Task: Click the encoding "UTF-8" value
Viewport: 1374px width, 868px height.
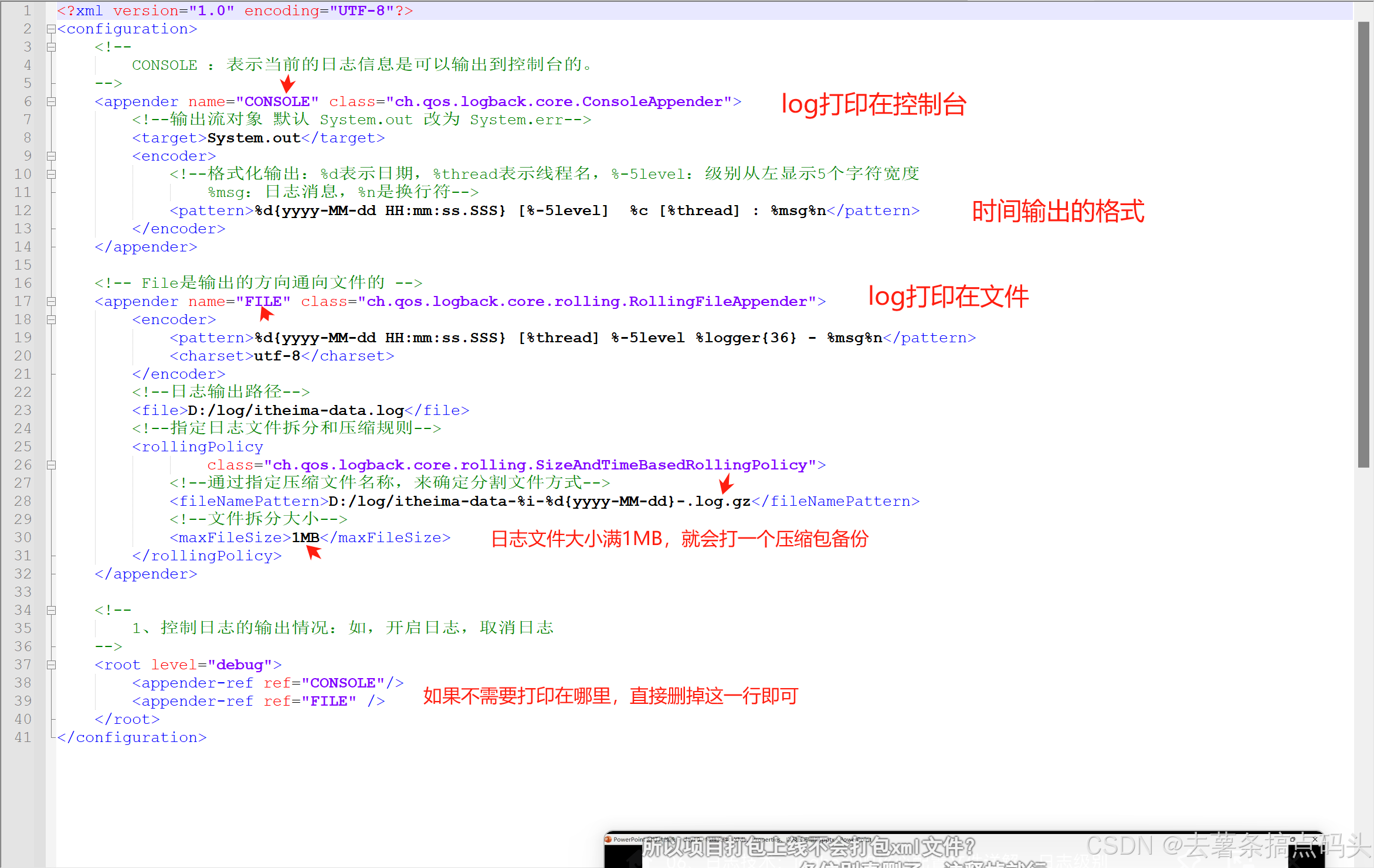Action: (x=362, y=11)
